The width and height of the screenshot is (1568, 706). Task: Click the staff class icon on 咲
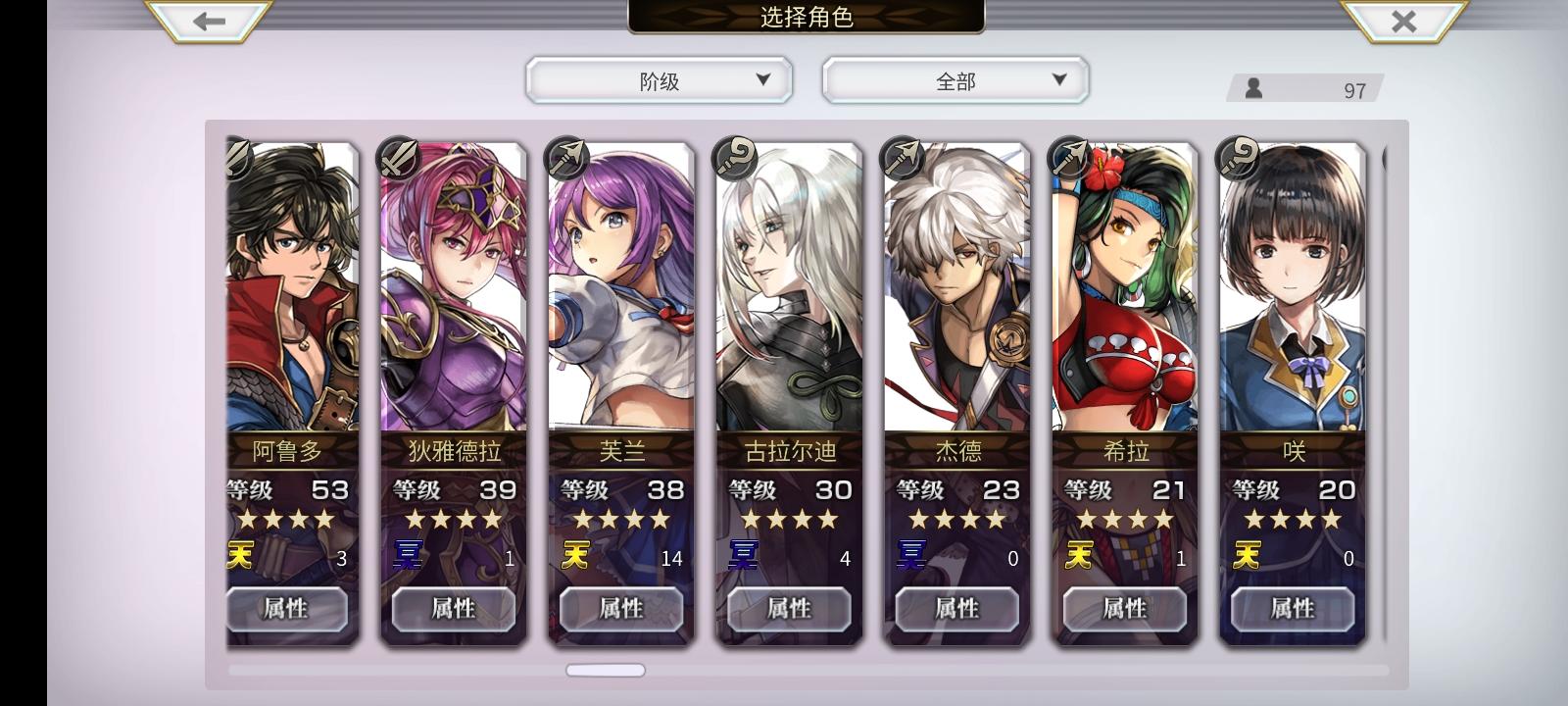pyautogui.click(x=1237, y=159)
